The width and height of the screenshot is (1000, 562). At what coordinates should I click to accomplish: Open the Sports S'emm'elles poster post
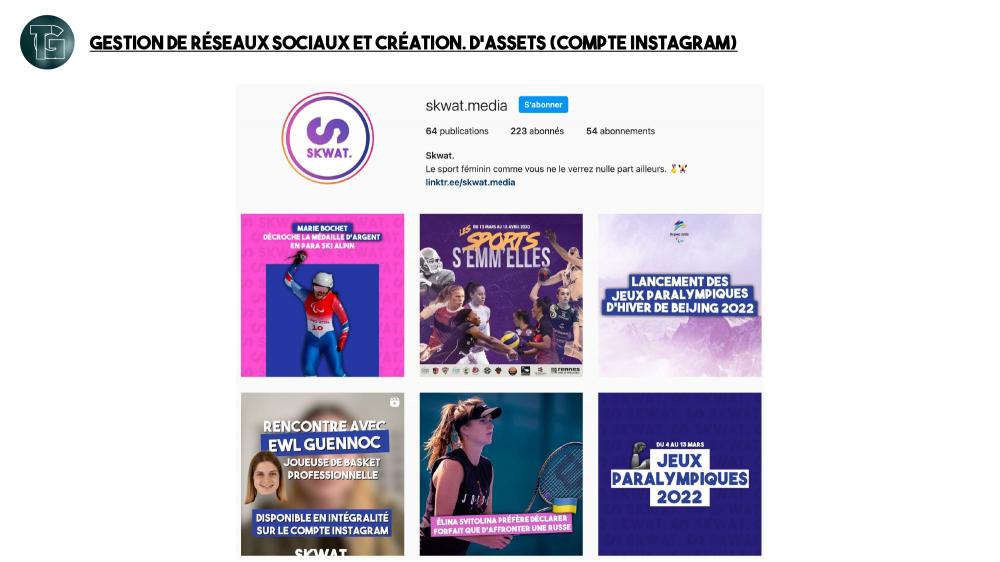tap(501, 295)
